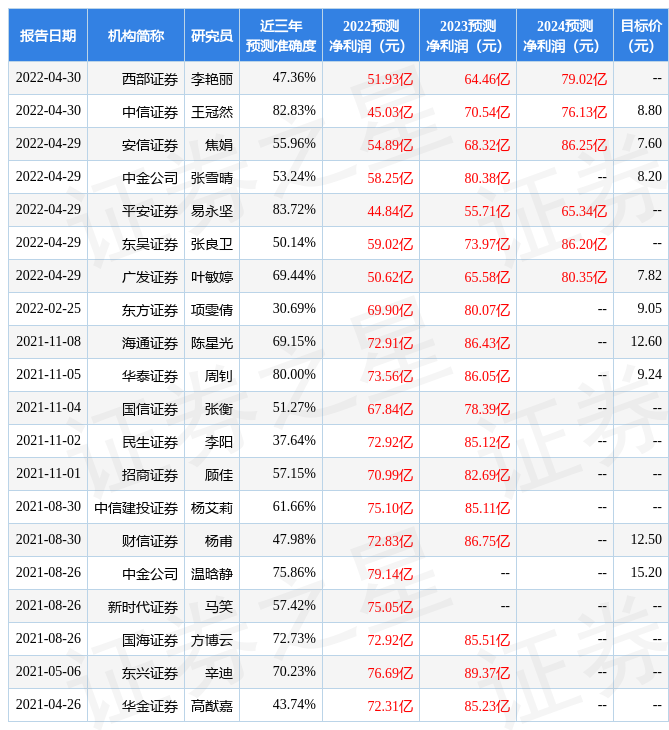Click researcher name 温晗静
Screen dimensions: 669x730
(212, 574)
